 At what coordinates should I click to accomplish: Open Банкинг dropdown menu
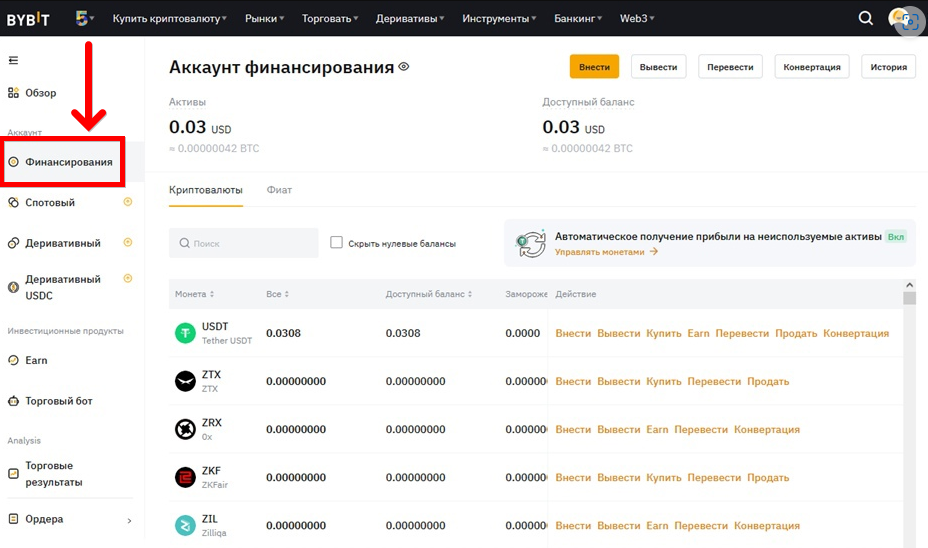(x=578, y=18)
